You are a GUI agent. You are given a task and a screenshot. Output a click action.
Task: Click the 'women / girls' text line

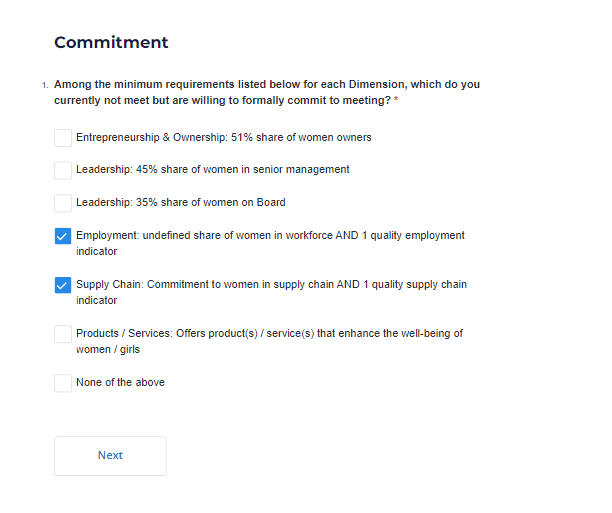[108, 349]
